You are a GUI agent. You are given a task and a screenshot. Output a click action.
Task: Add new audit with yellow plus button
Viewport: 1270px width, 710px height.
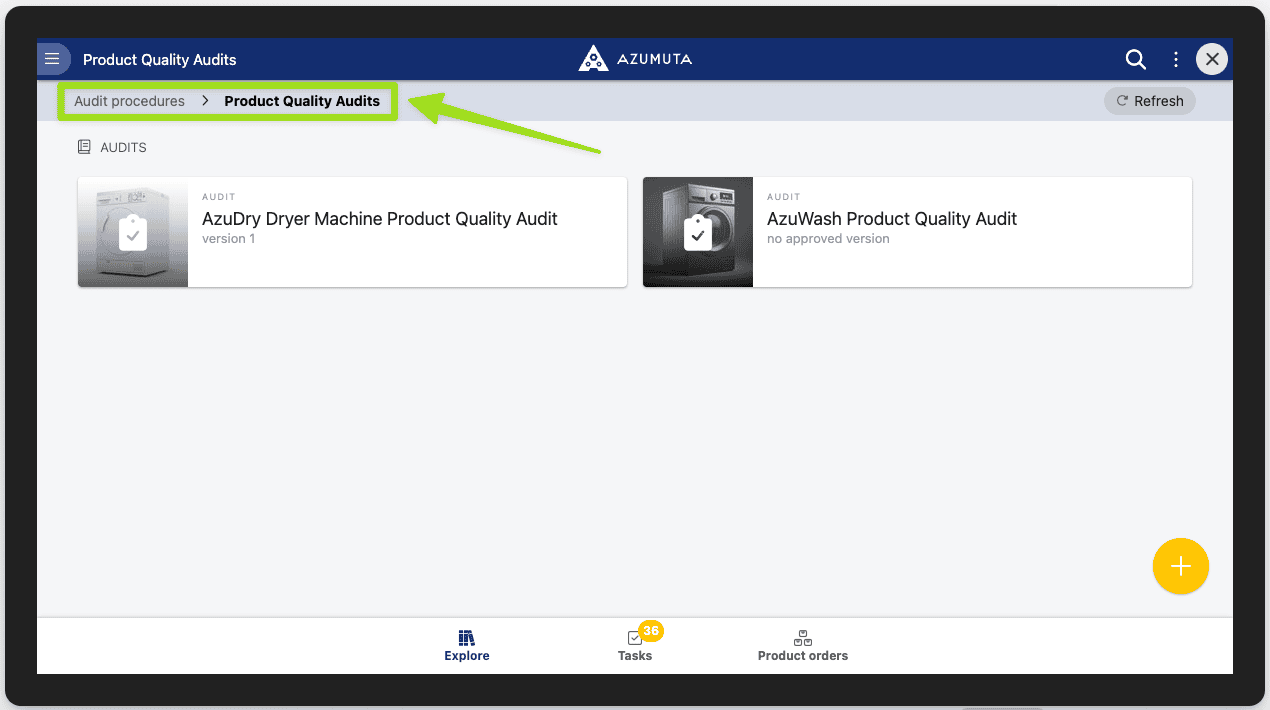(1180, 566)
